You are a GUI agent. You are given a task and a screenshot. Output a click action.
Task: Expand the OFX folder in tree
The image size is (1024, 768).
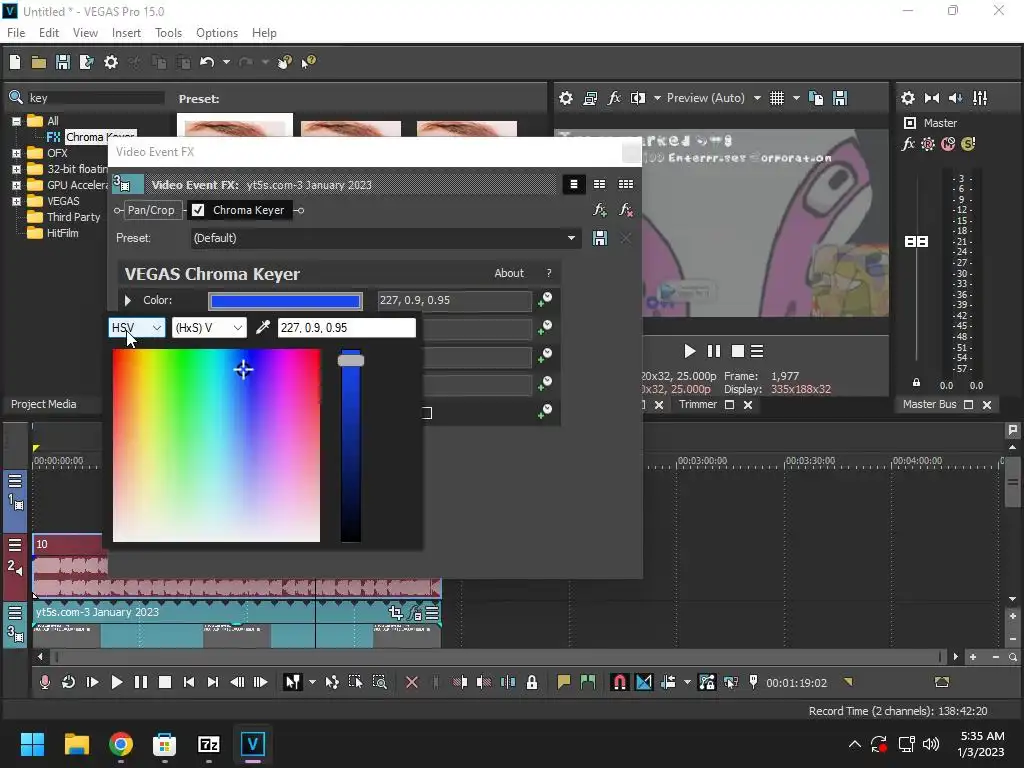16,153
